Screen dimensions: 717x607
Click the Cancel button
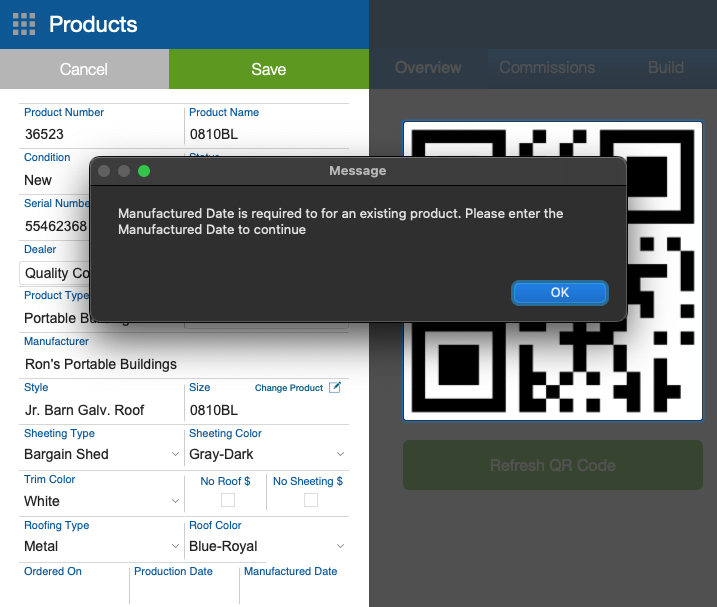point(84,69)
